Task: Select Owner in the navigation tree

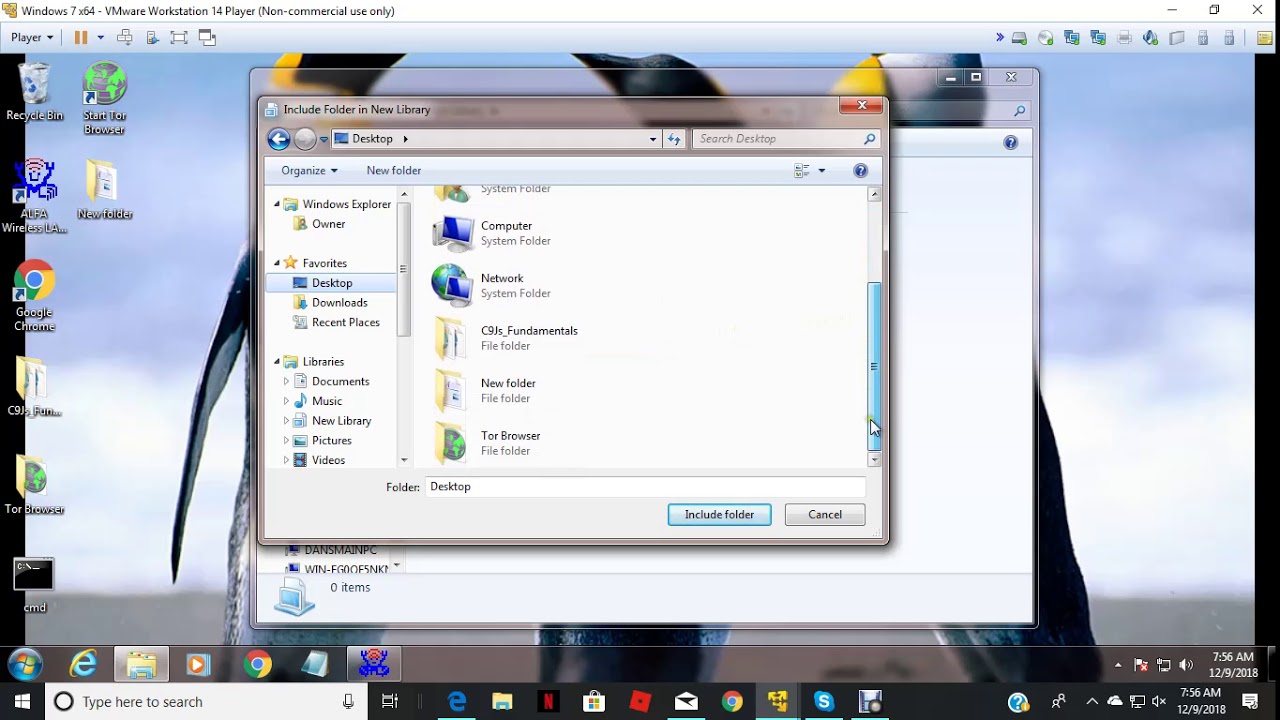Action: point(328,224)
